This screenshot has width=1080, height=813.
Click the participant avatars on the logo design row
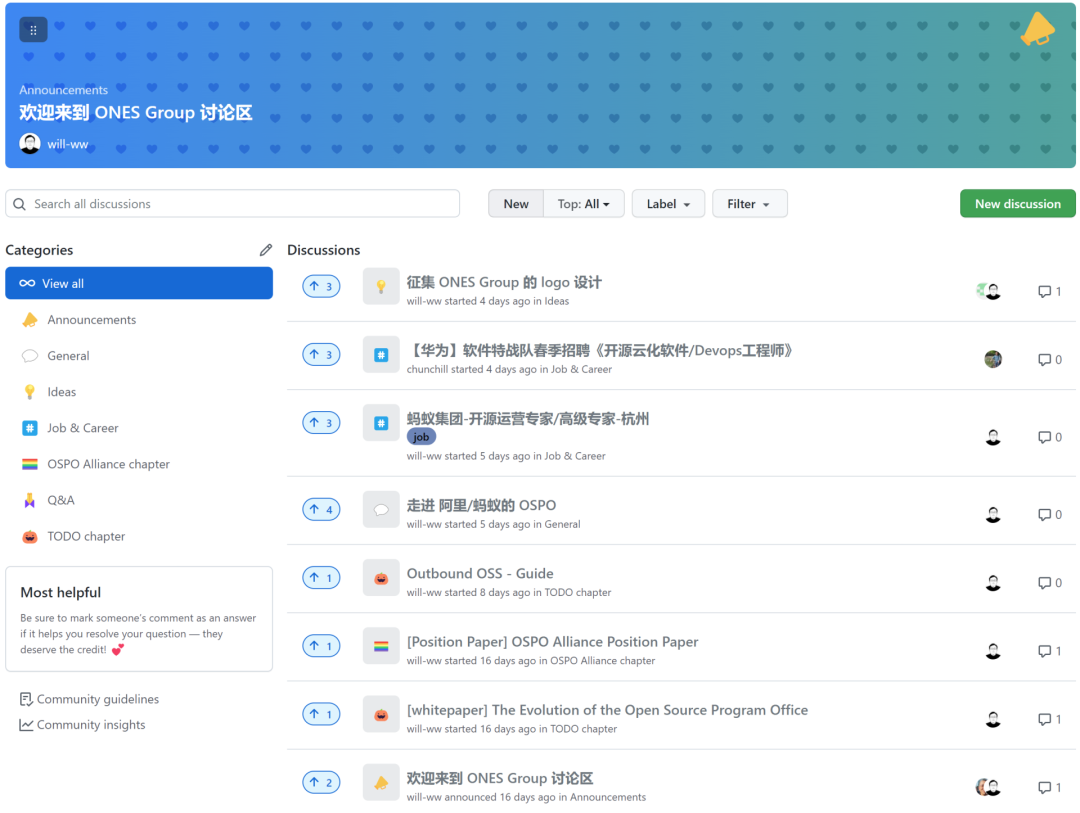tap(989, 291)
